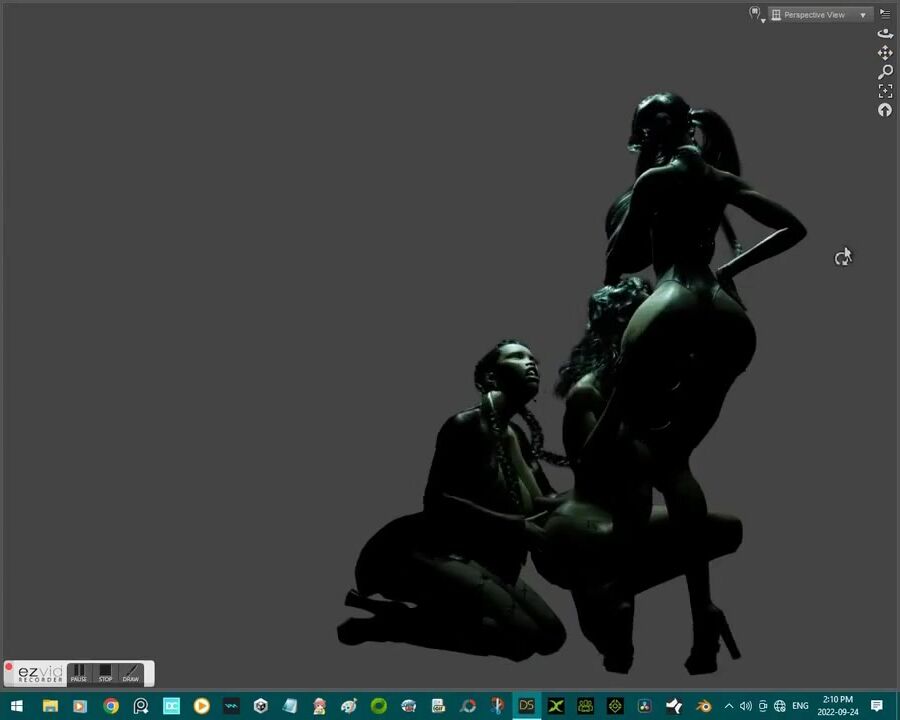900x720 pixels.
Task: Open the viewport options menu icon
Action: [x=885, y=14]
